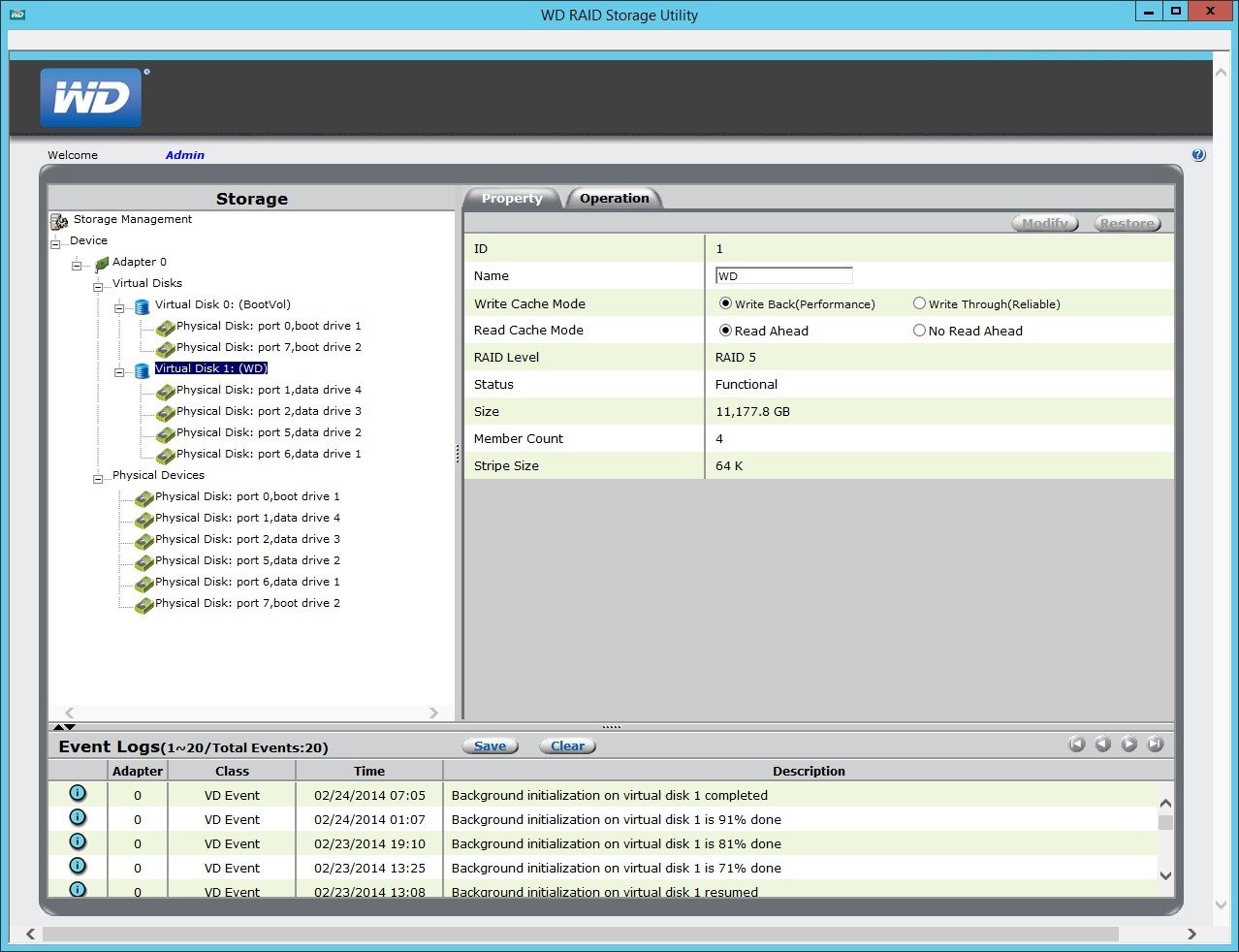The height and width of the screenshot is (952, 1239).
Task: Select the Storage Management label in tree
Action: (x=133, y=220)
